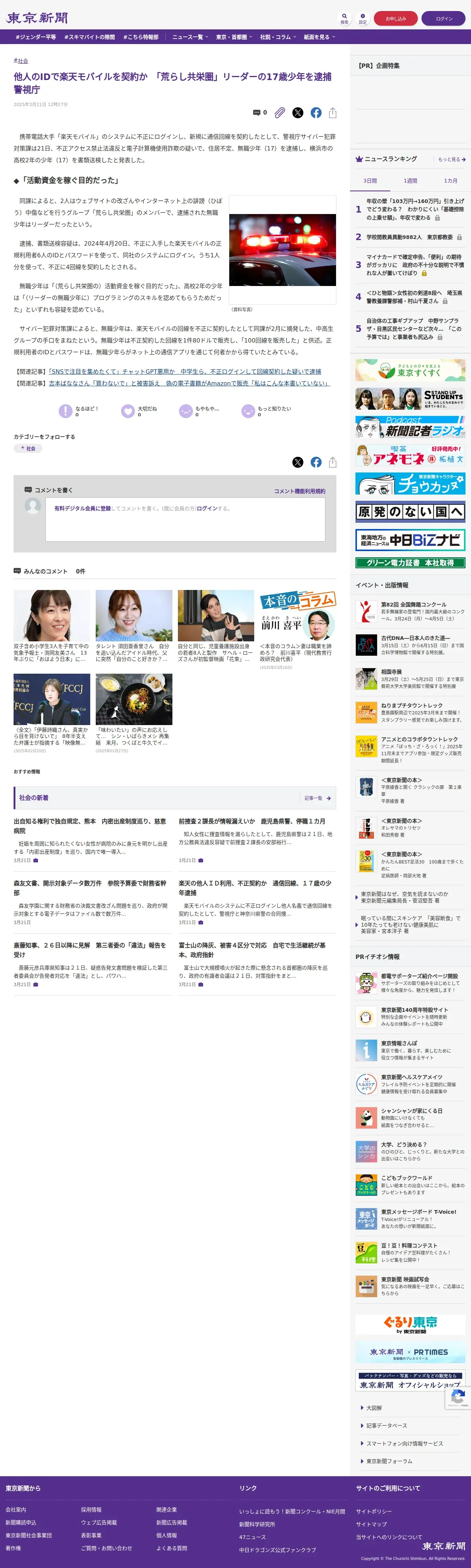This screenshot has width=471, height=1568.
Task: Open the settings (設定) gear icon
Action: click(x=363, y=18)
